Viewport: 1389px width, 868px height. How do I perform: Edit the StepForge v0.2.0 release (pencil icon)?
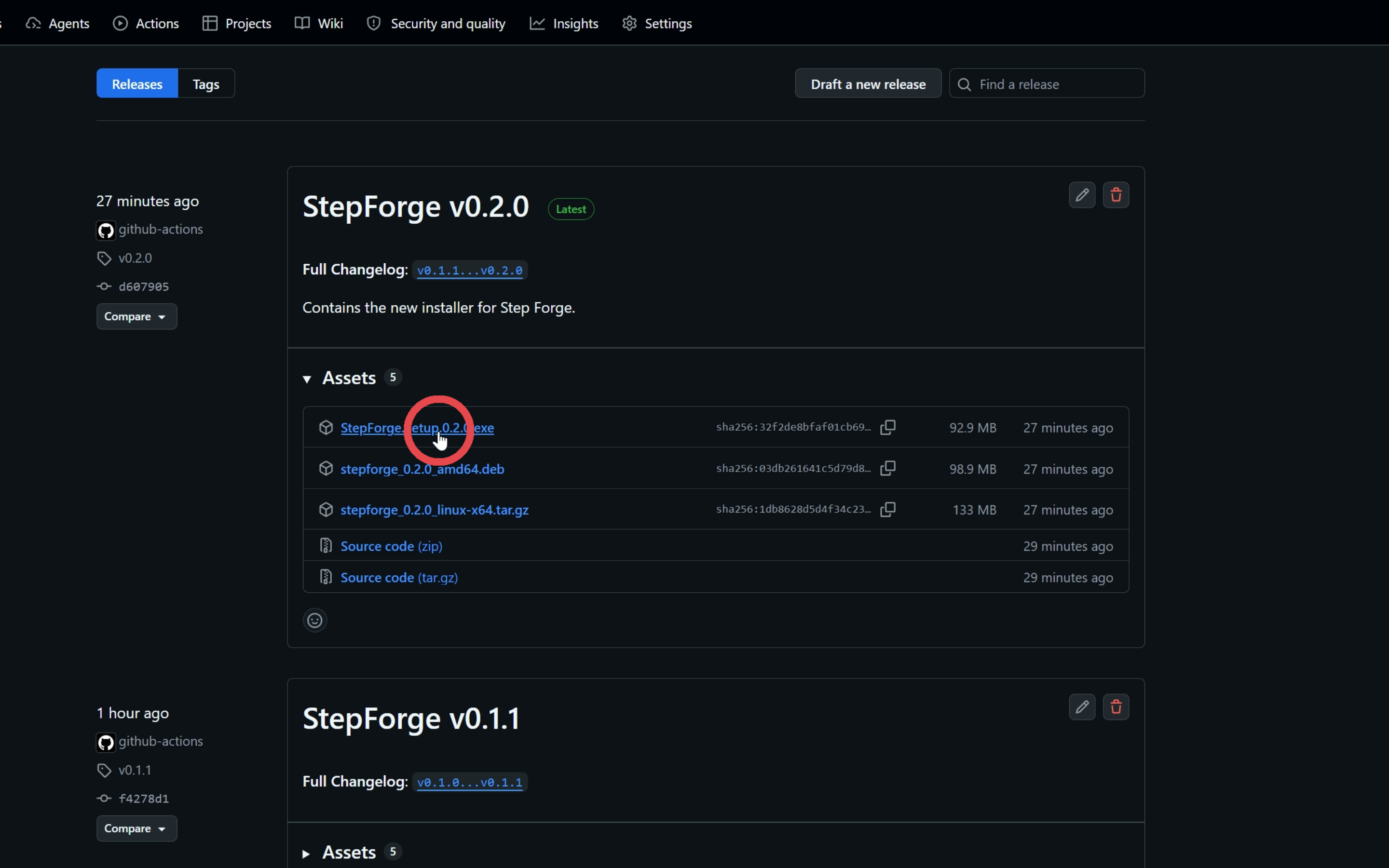coord(1082,195)
